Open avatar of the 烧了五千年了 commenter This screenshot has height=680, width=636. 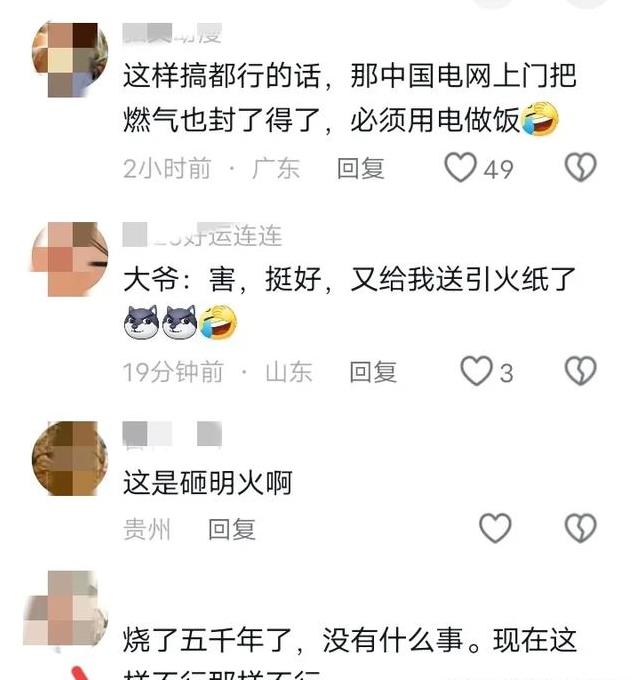pyautogui.click(x=66, y=608)
